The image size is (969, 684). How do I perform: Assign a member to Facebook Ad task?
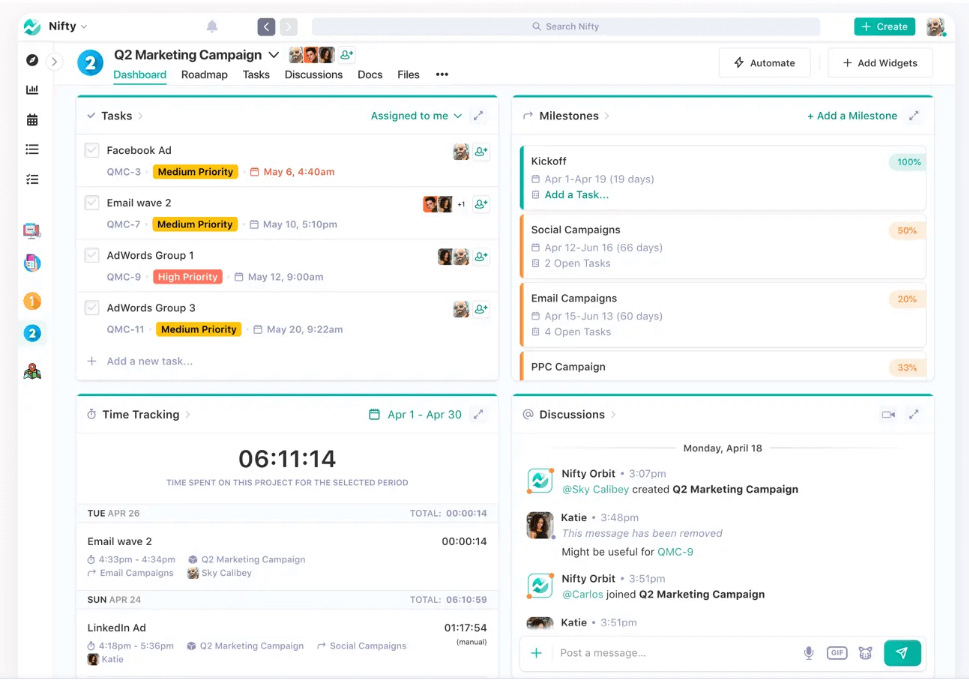coord(481,151)
